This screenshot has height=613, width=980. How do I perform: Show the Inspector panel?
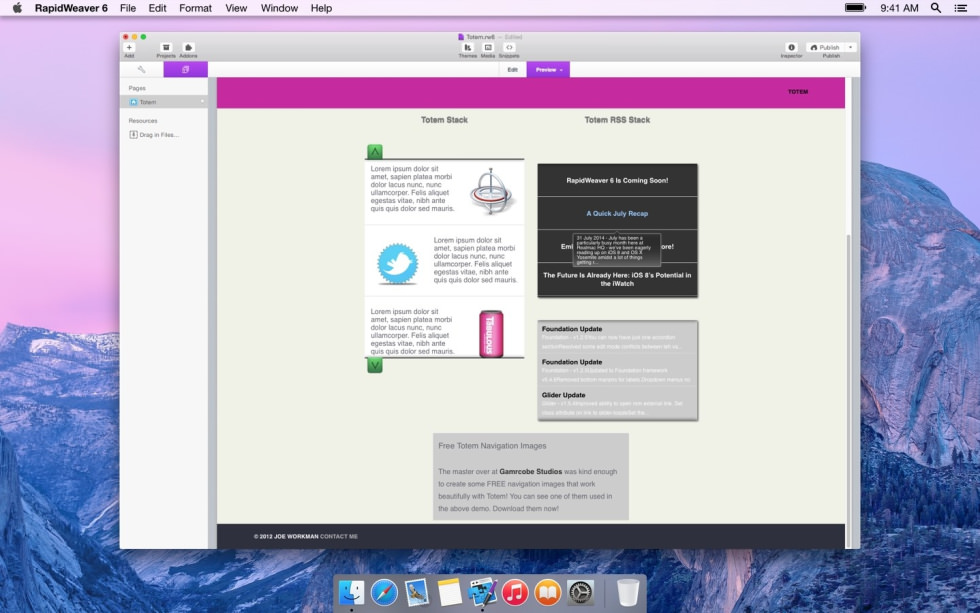(791, 47)
